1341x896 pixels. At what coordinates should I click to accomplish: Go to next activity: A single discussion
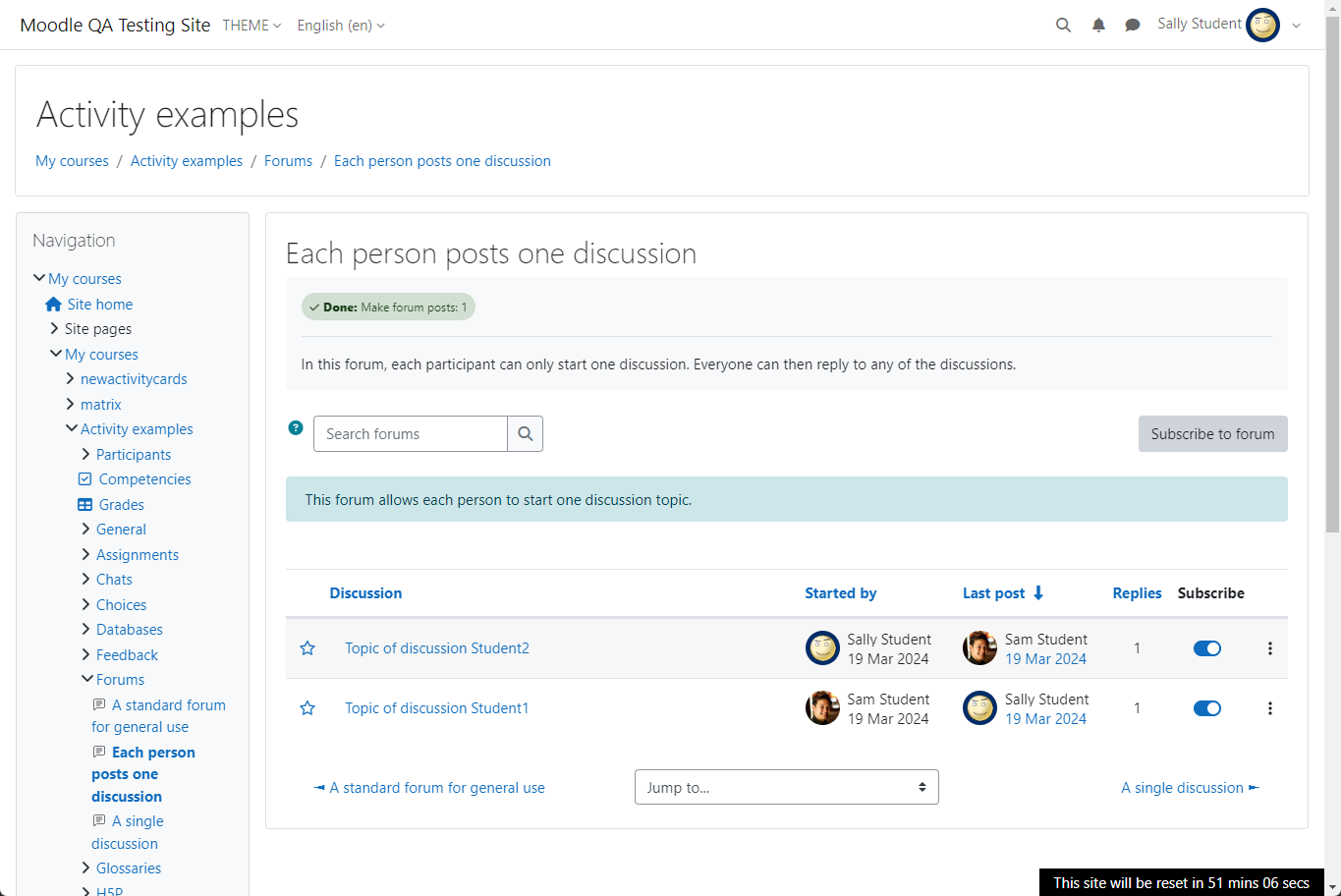coord(1191,788)
